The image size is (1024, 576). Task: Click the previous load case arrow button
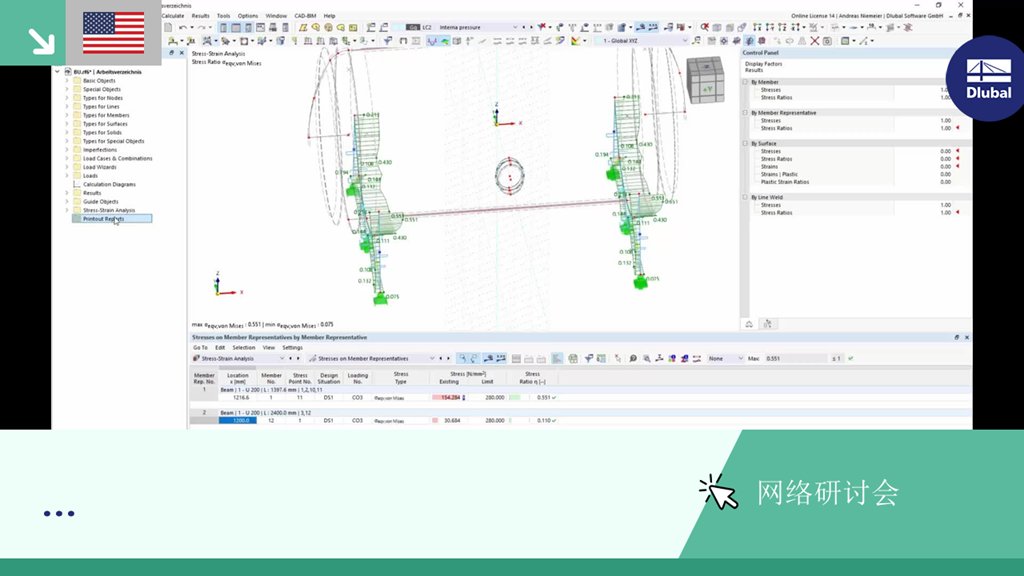click(523, 27)
